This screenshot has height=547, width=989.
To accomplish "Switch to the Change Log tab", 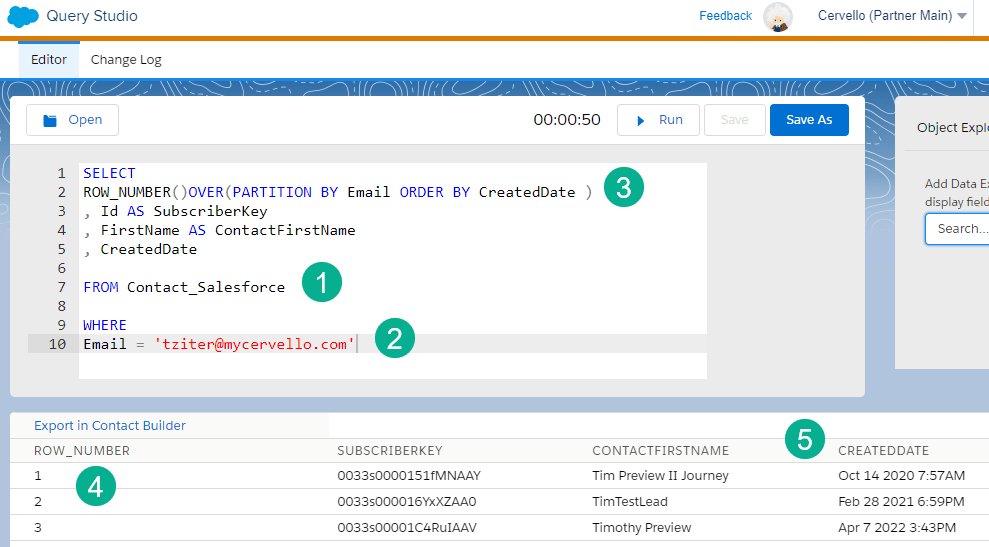I will pyautogui.click(x=126, y=59).
